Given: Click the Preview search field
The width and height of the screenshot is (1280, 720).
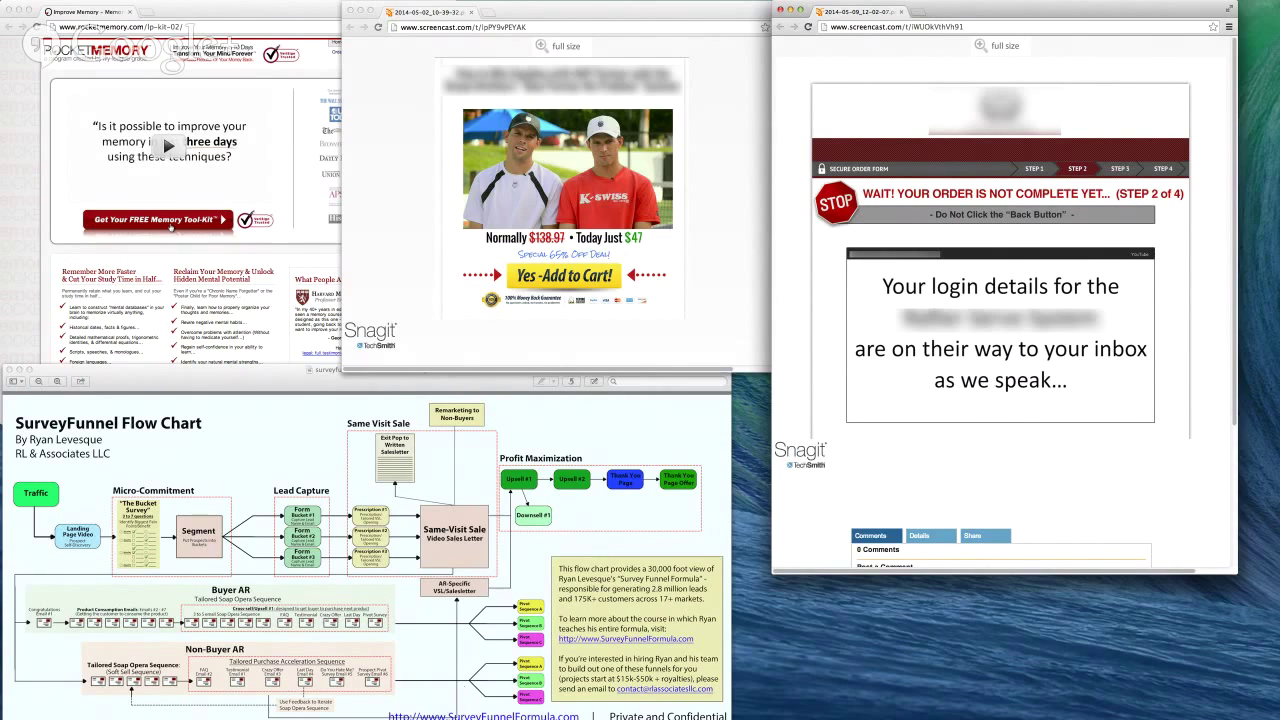Looking at the screenshot, I should point(668,381).
